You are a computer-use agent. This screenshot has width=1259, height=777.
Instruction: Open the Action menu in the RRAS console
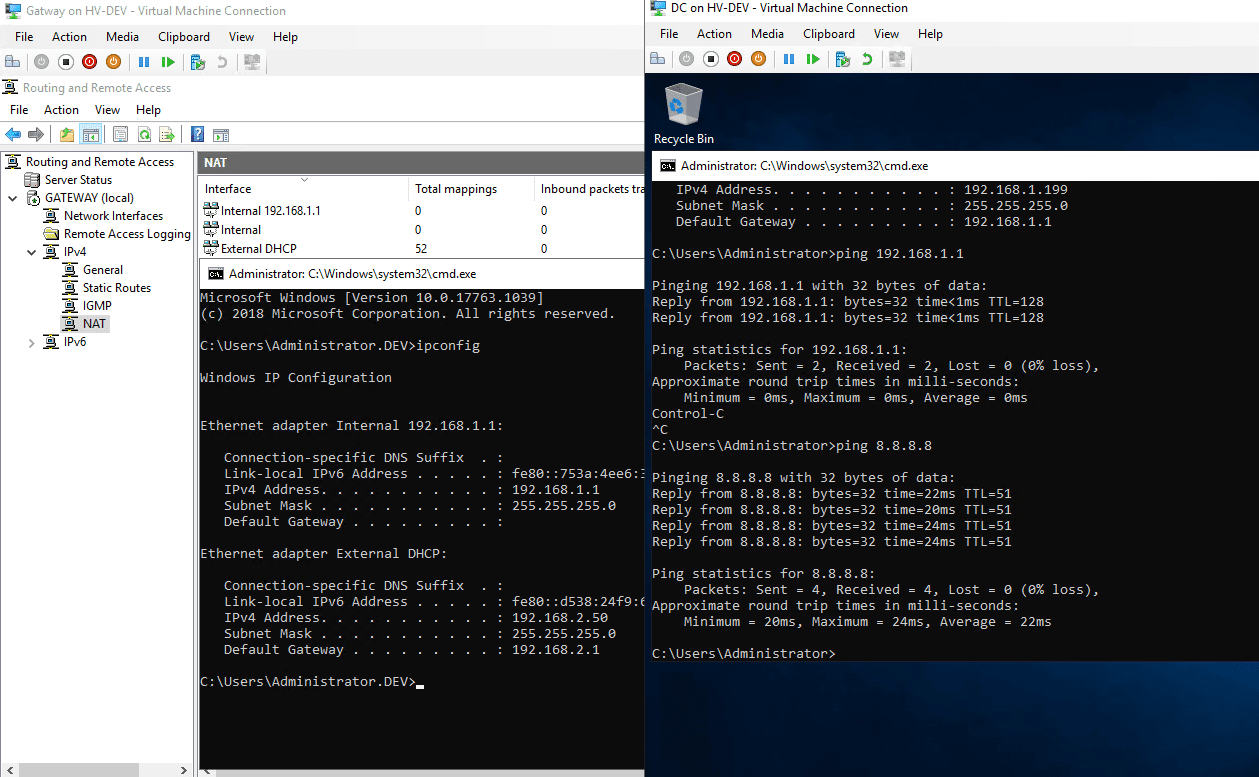(x=61, y=109)
